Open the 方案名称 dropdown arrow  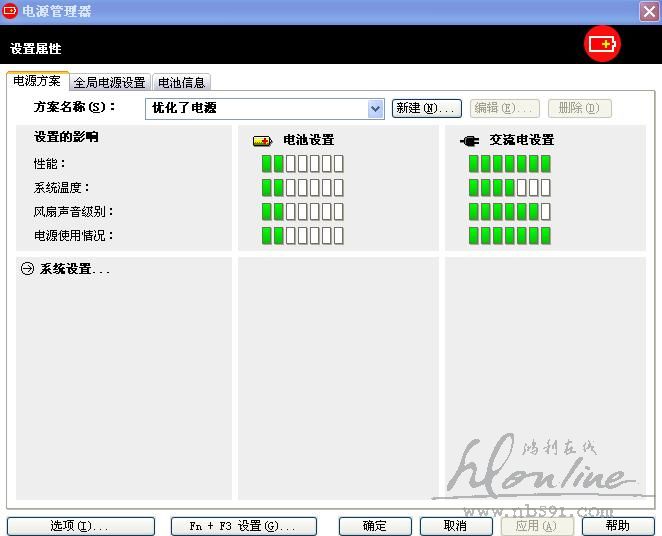coord(375,109)
